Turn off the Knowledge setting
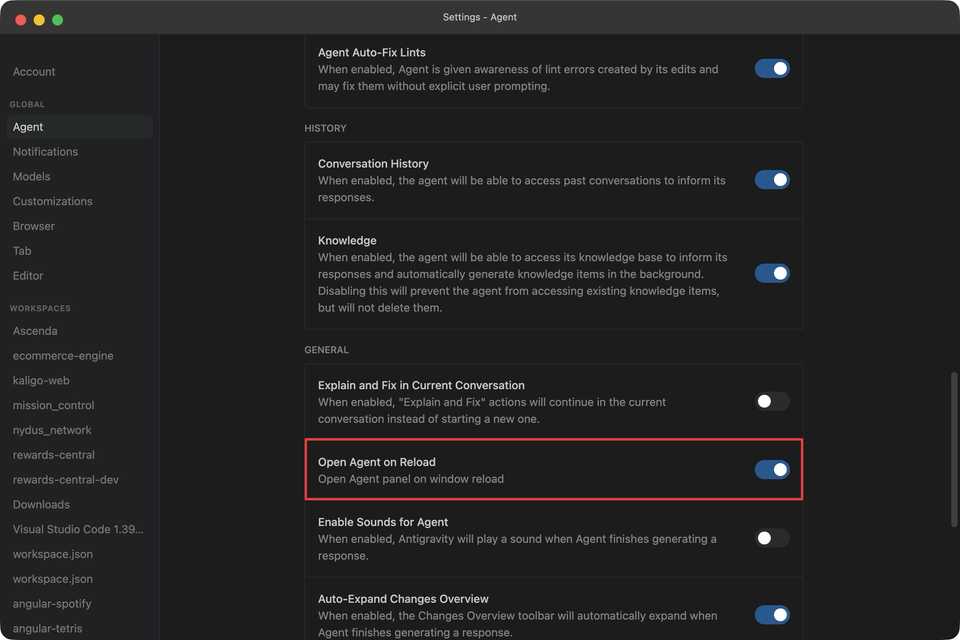 [x=773, y=273]
